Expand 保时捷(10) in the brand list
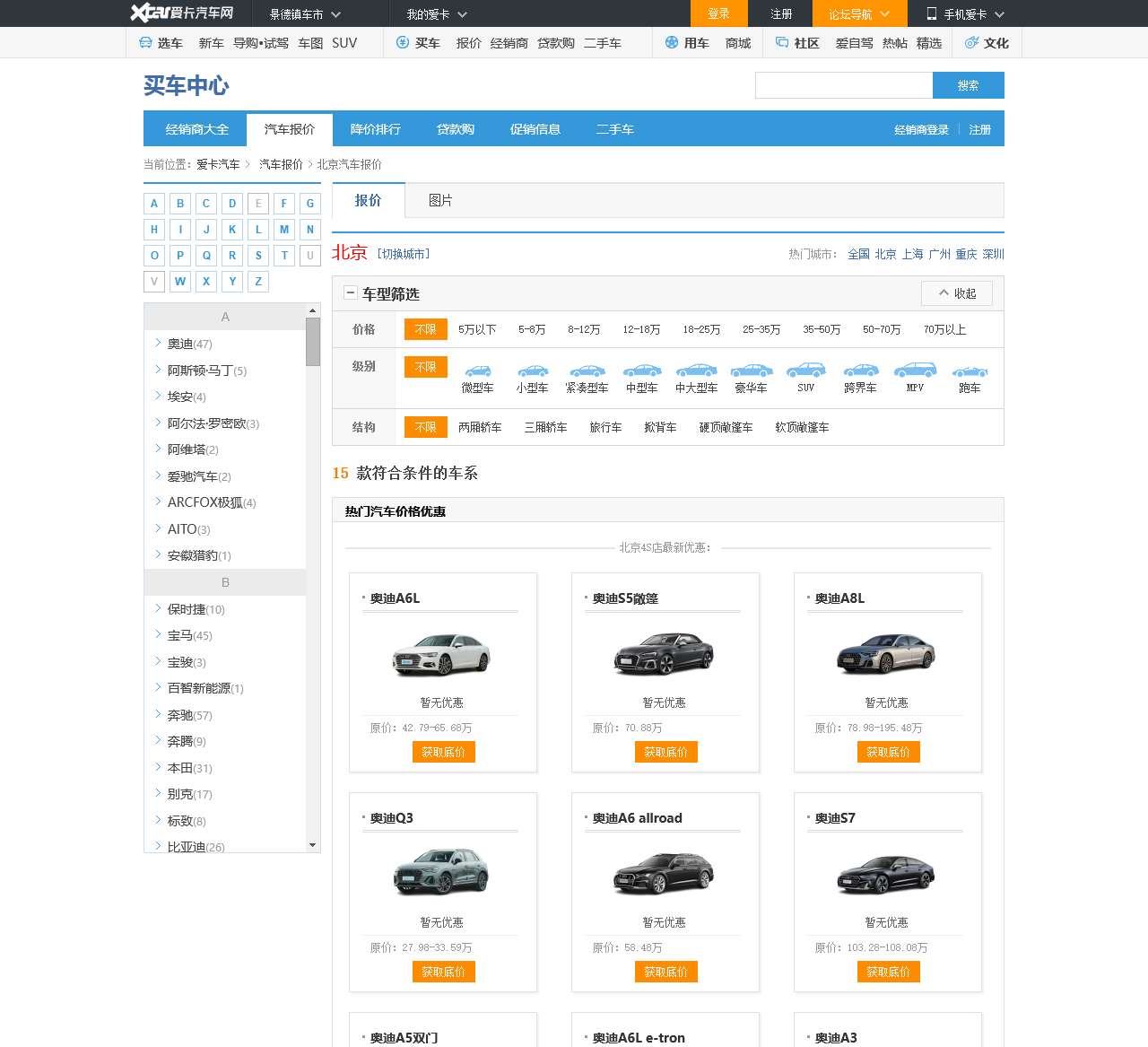 tap(196, 609)
